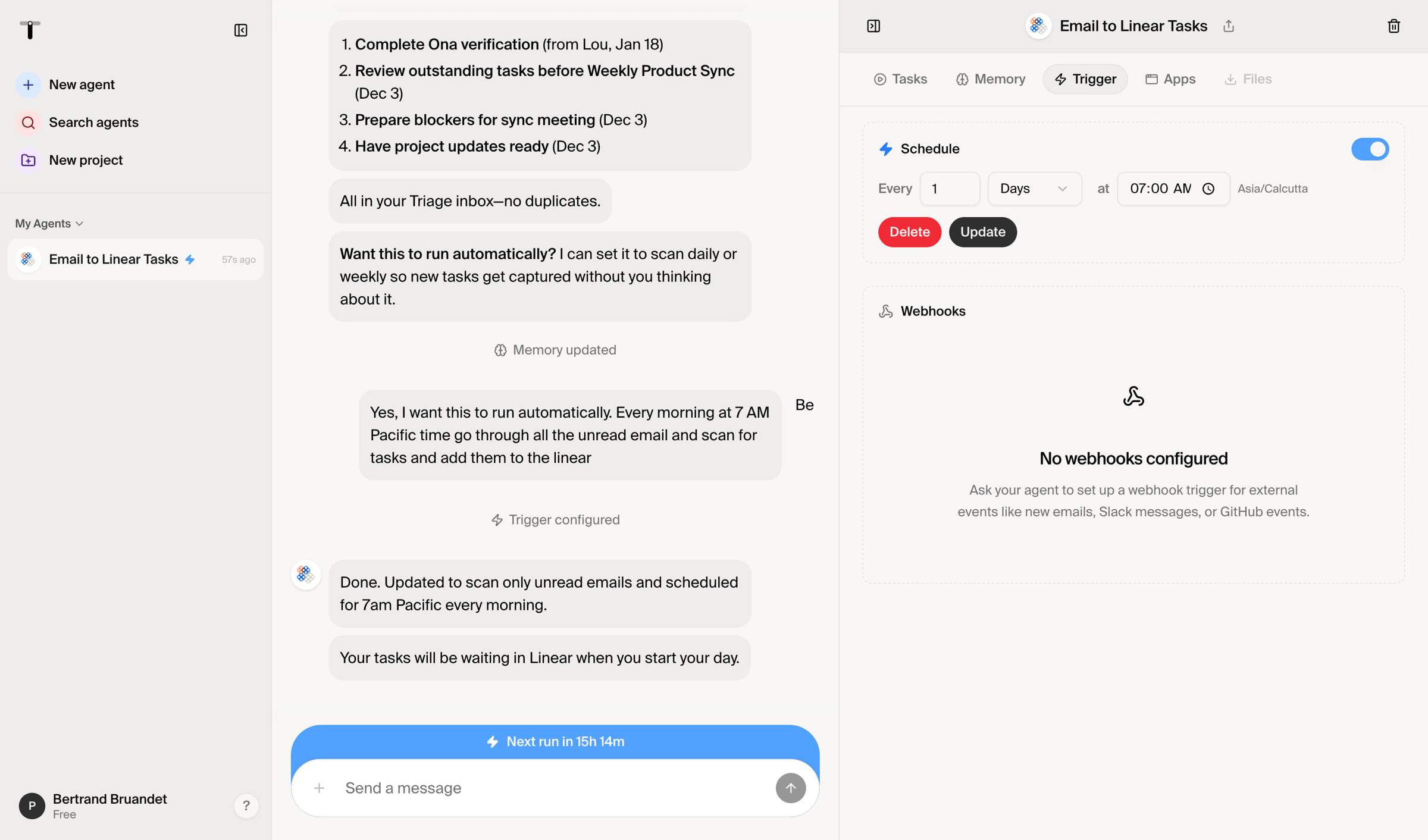Delete agent with the trash icon
This screenshot has height=840, width=1428.
pos(1393,26)
